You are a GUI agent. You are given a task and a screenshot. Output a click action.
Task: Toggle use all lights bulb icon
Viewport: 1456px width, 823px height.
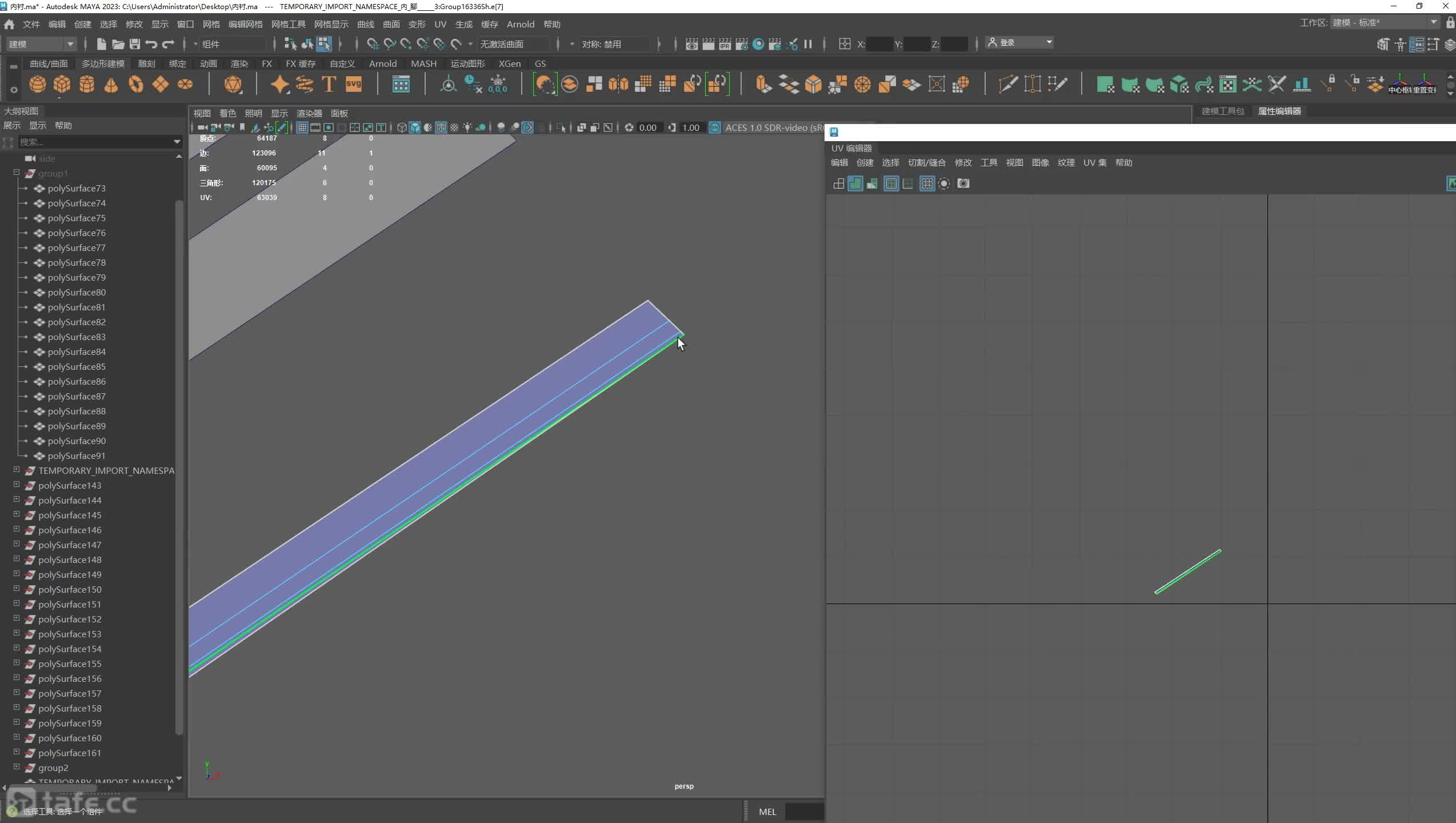(x=467, y=127)
